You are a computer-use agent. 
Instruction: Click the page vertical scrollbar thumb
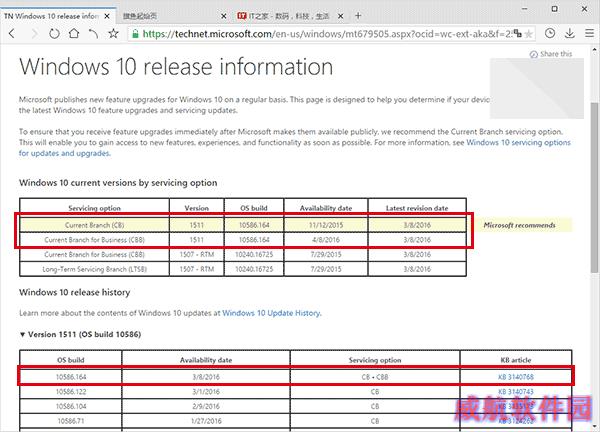pos(594,187)
